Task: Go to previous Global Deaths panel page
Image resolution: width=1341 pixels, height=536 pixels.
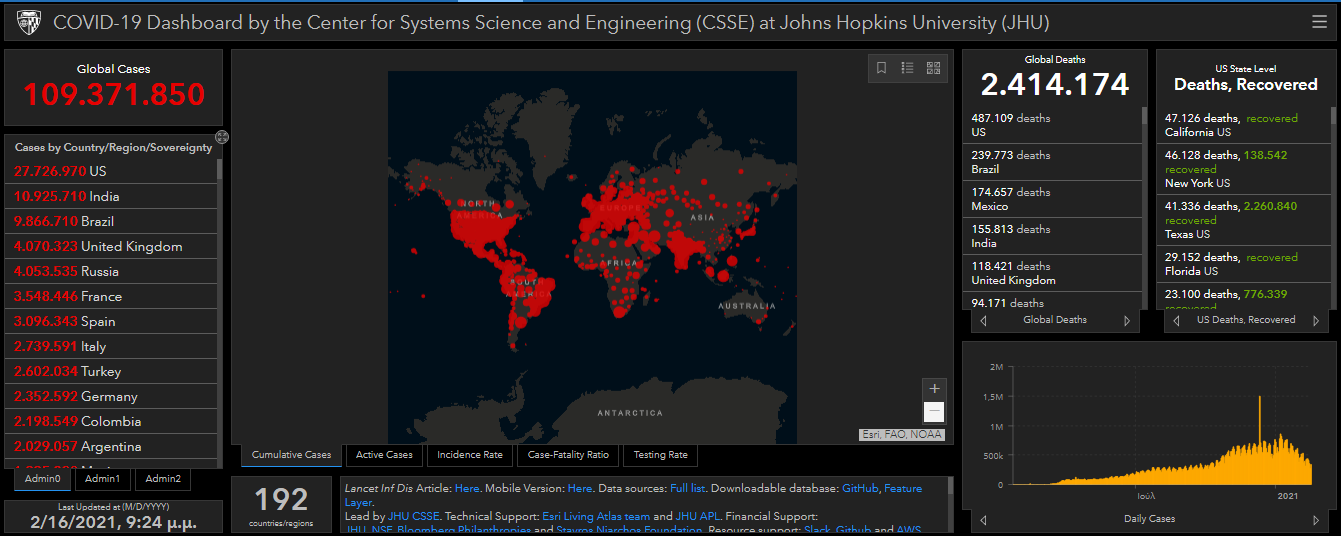Action: pyautogui.click(x=983, y=321)
